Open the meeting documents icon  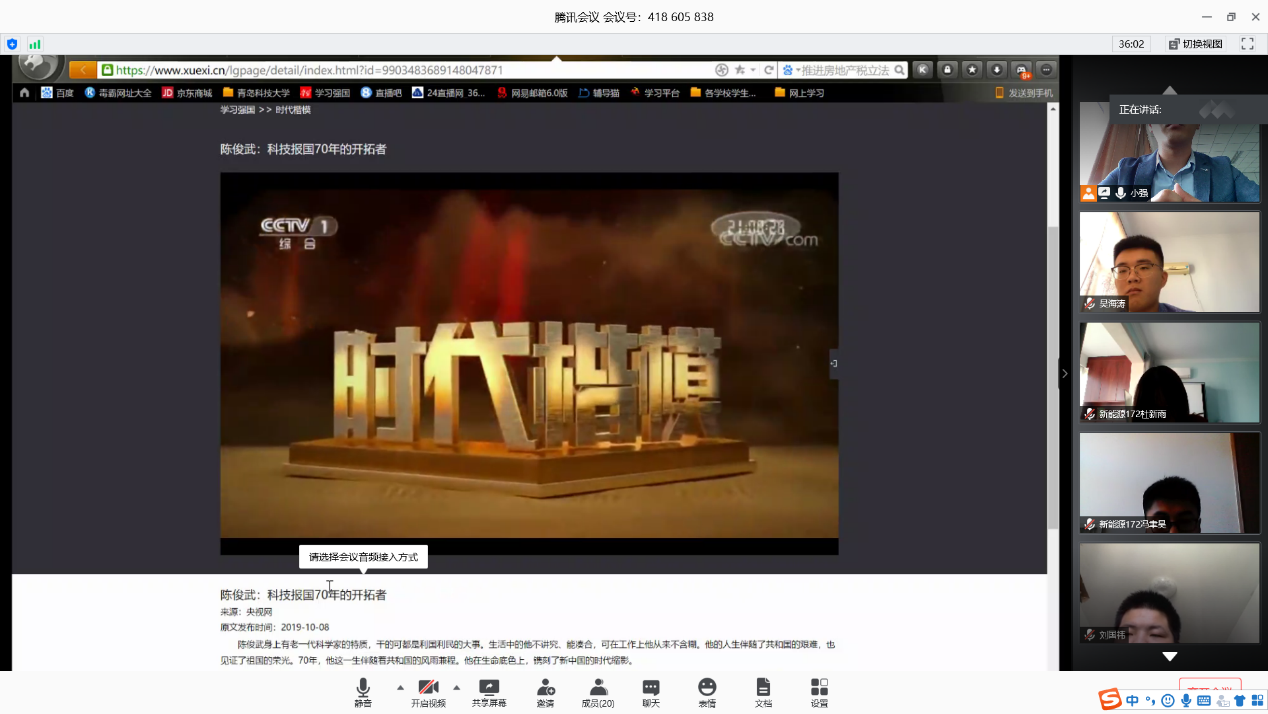(x=763, y=690)
